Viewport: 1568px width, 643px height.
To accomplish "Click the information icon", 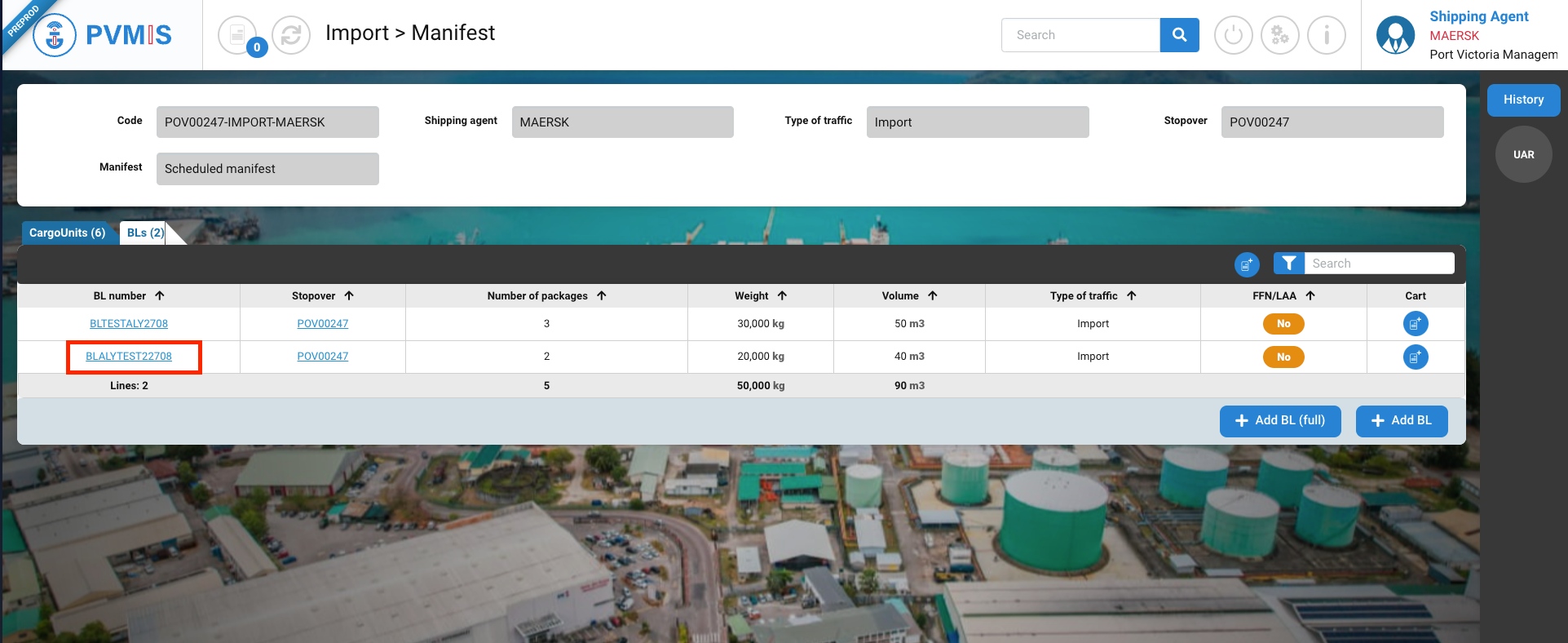I will 1326,35.
